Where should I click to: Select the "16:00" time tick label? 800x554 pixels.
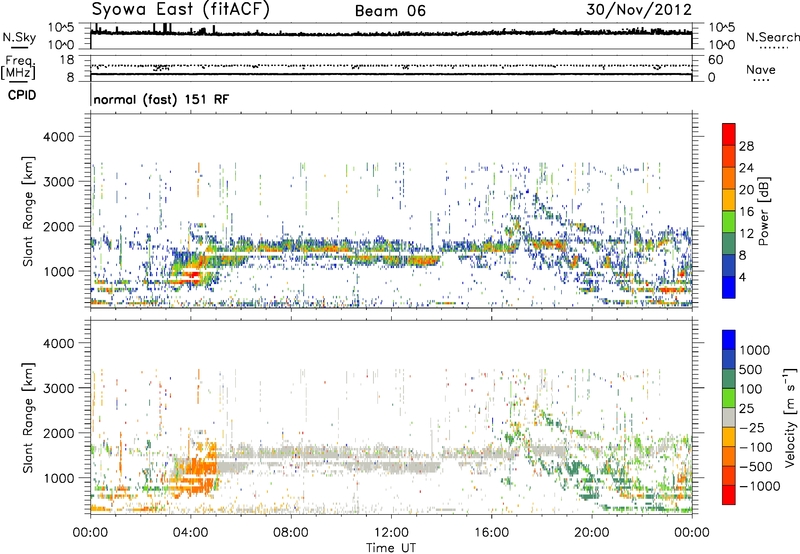pos(491,533)
